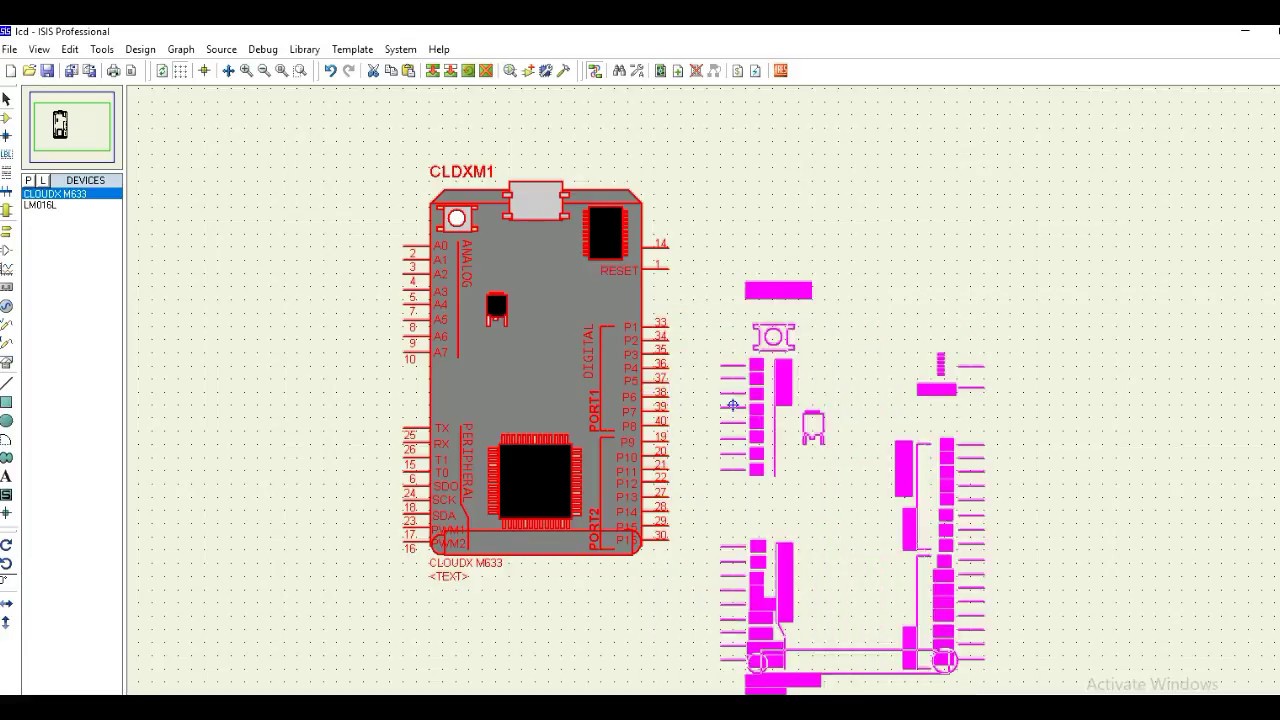Click the decompose hammer icon
Viewport: 1280px width, 720px height.
coord(564,71)
